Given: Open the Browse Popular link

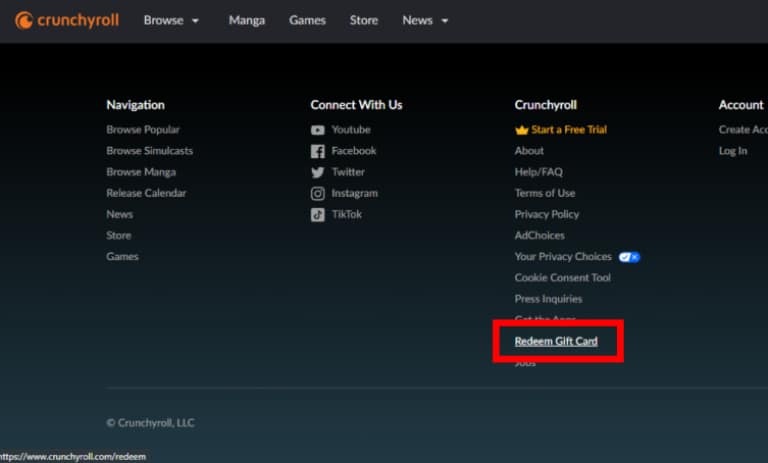Looking at the screenshot, I should (x=143, y=129).
